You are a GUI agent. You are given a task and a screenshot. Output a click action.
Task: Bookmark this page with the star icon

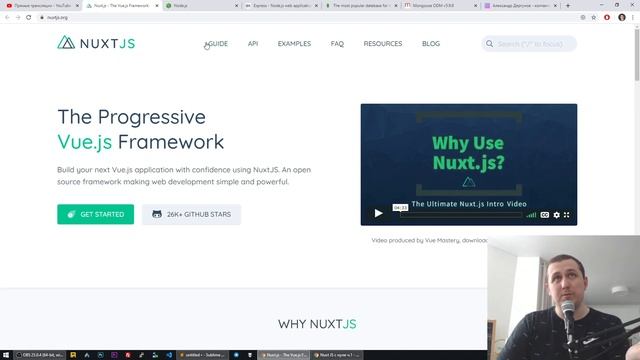click(594, 18)
